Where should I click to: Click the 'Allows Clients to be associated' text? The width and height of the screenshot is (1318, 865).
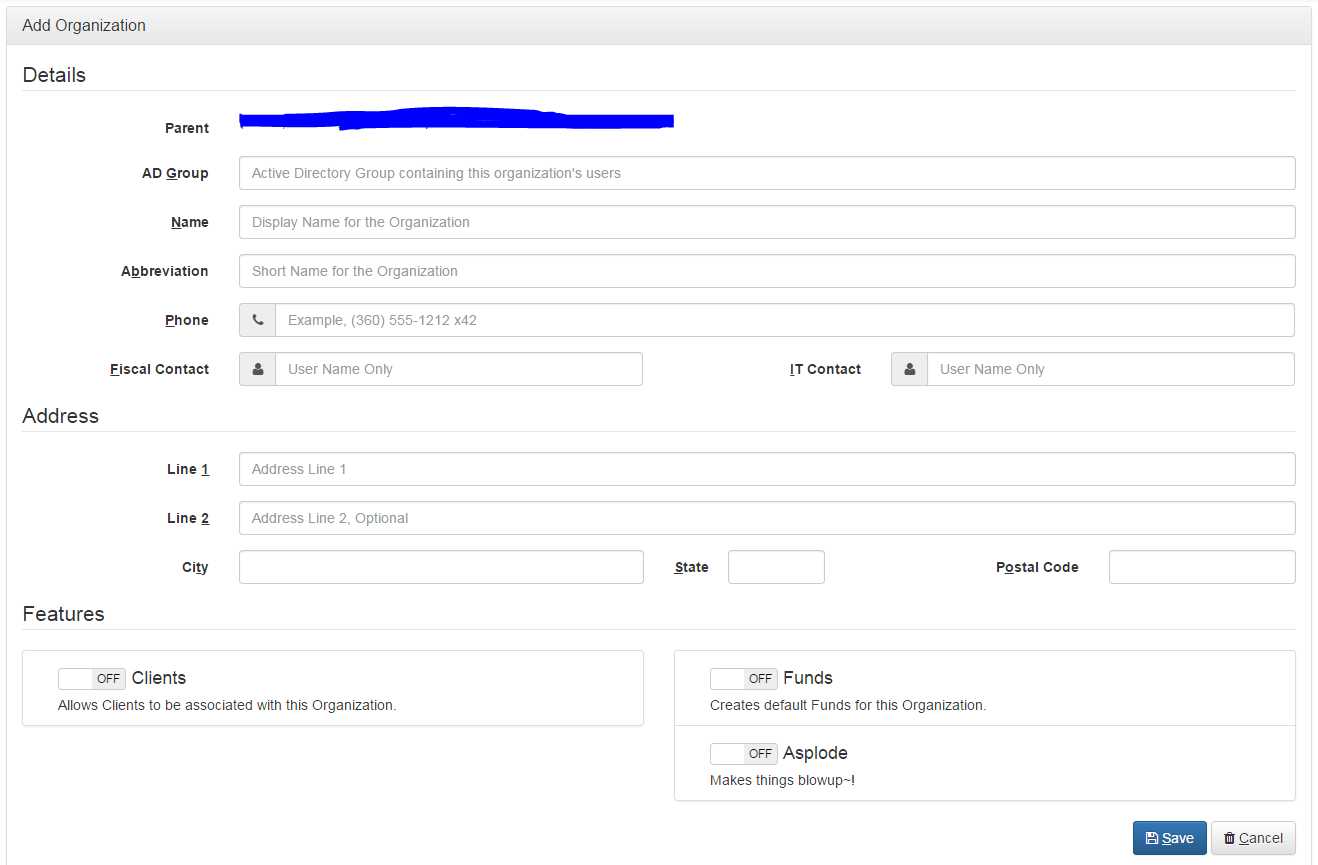227,705
